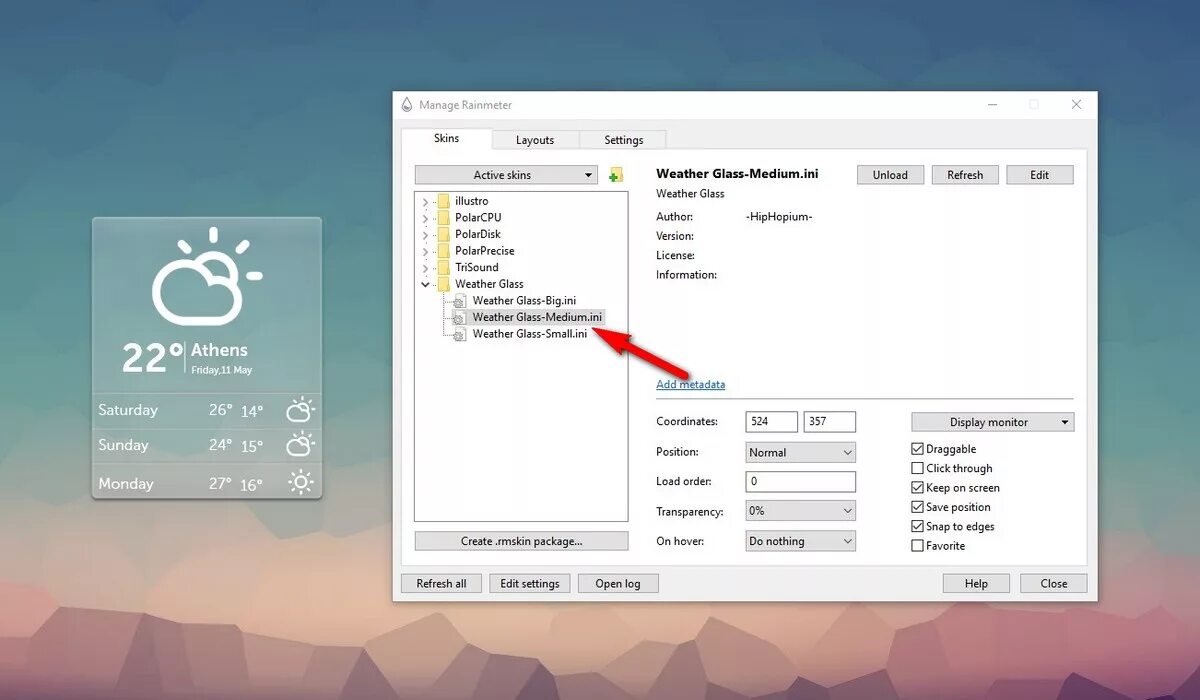
Task: Open the Active skins dropdown
Action: tap(506, 175)
